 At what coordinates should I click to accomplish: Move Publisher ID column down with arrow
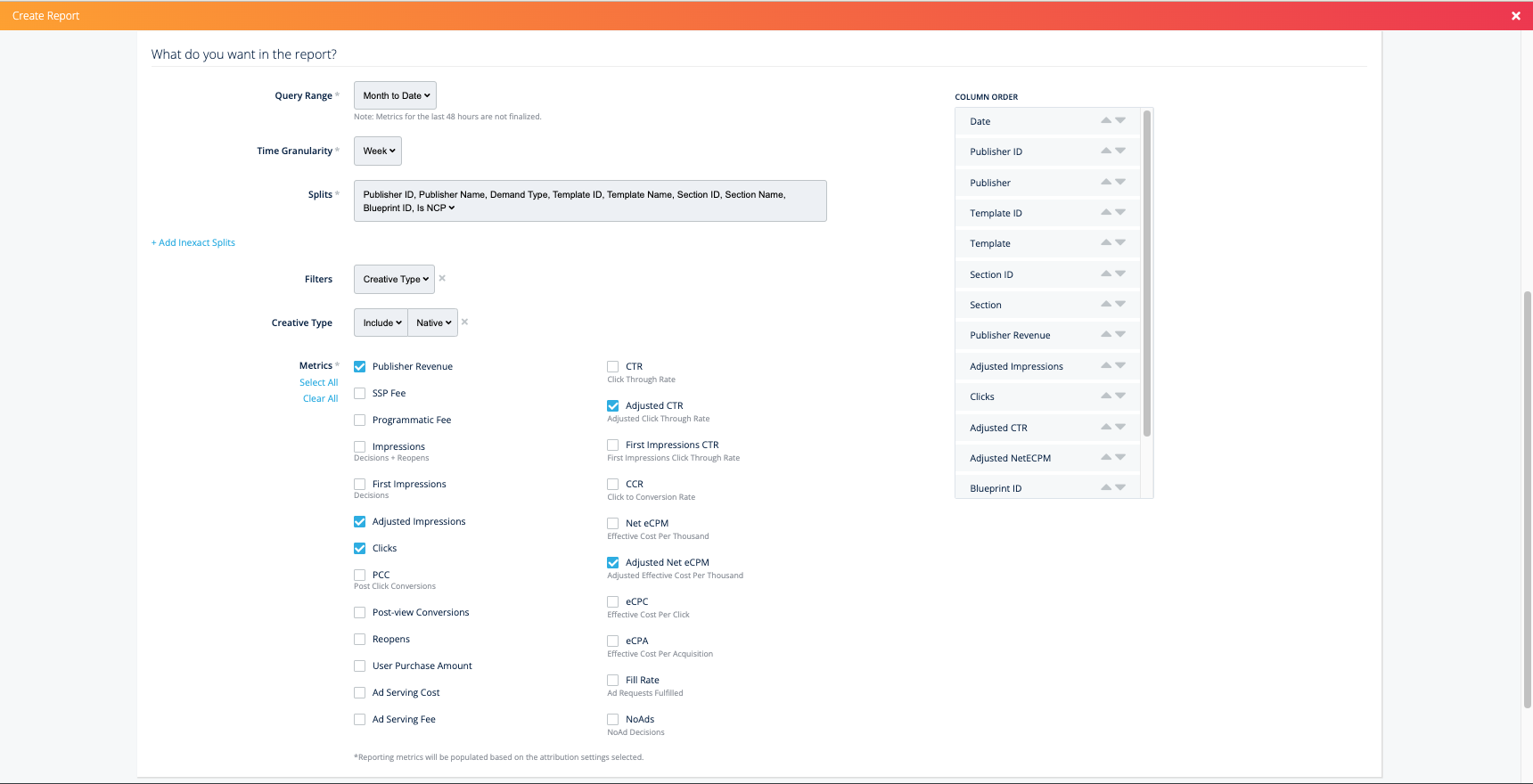pyautogui.click(x=1120, y=151)
